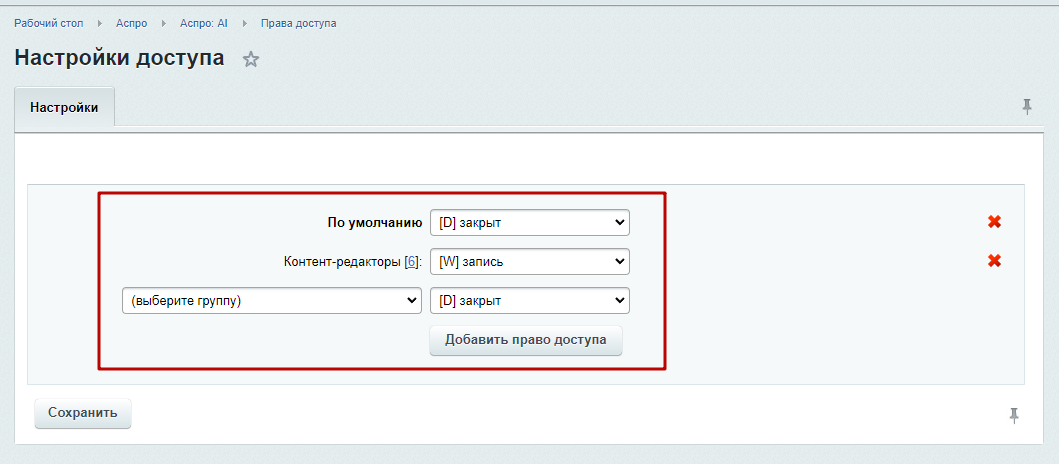Open the arrow menu after Рабочий стол breadcrumb

click(100, 24)
